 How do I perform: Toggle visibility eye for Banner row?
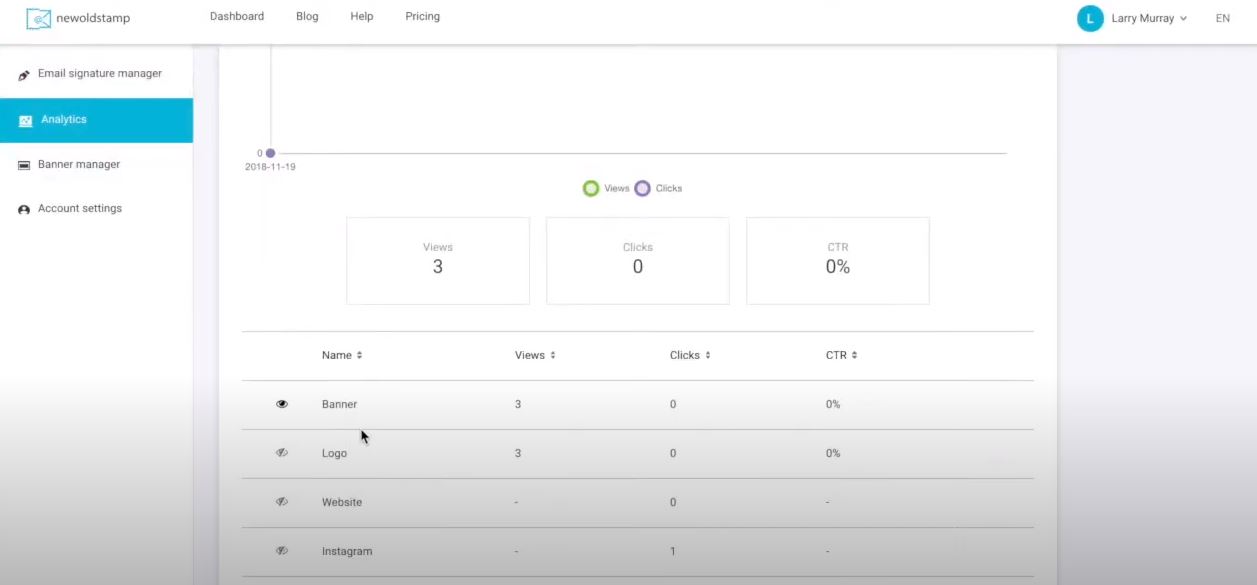[x=282, y=404]
